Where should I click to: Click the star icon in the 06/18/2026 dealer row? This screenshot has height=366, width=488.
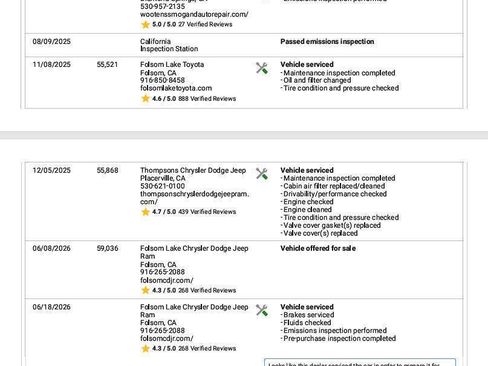145,348
